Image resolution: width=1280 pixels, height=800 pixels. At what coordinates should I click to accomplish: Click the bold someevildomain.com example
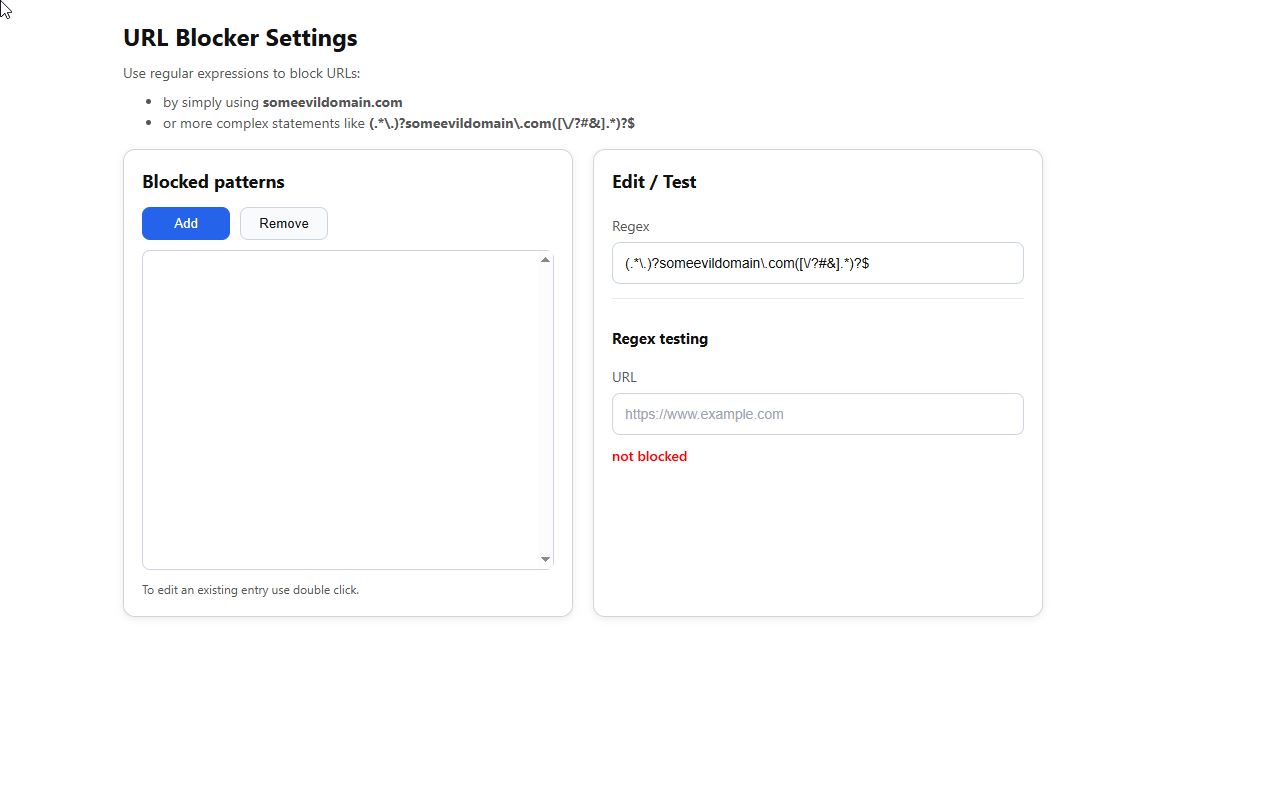(332, 102)
